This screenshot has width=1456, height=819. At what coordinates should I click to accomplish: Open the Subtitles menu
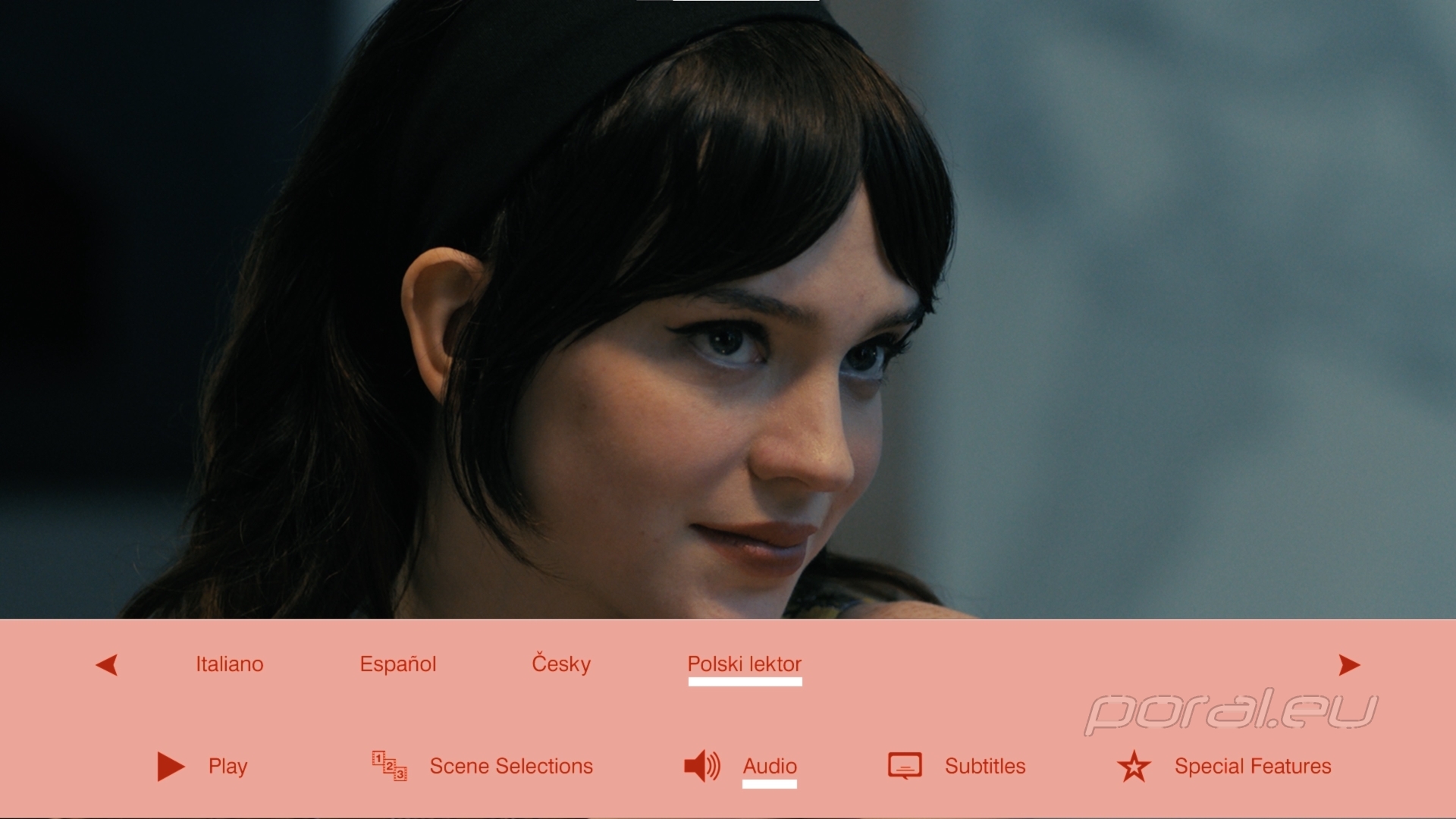coord(985,767)
